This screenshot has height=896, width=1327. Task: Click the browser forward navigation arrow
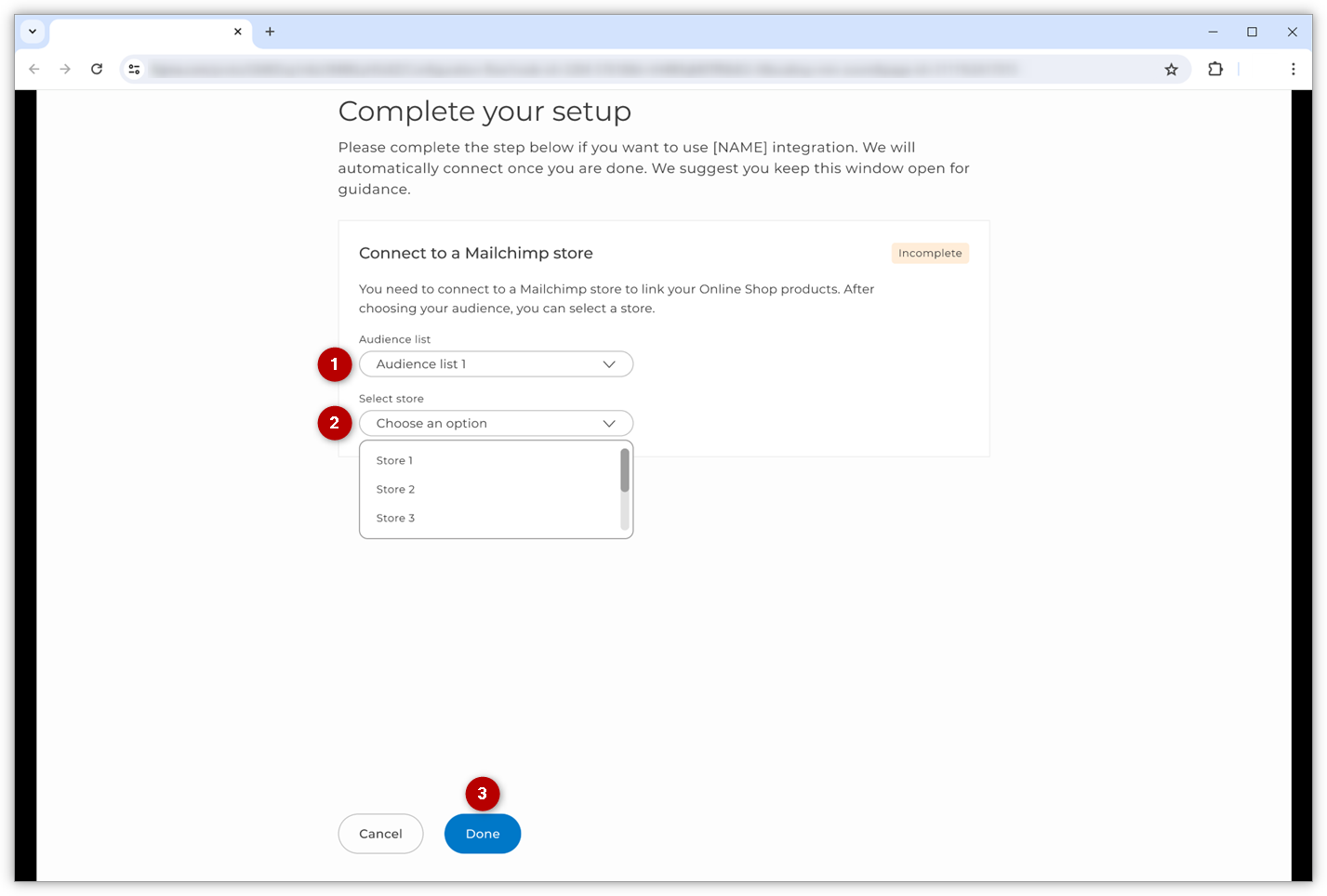coord(65,69)
